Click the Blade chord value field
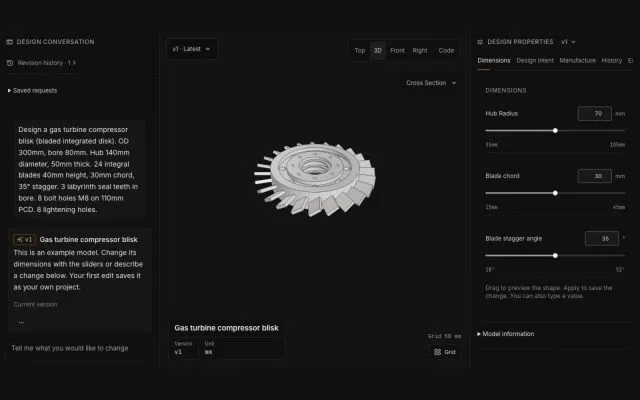This screenshot has height=400, width=640. [x=594, y=176]
